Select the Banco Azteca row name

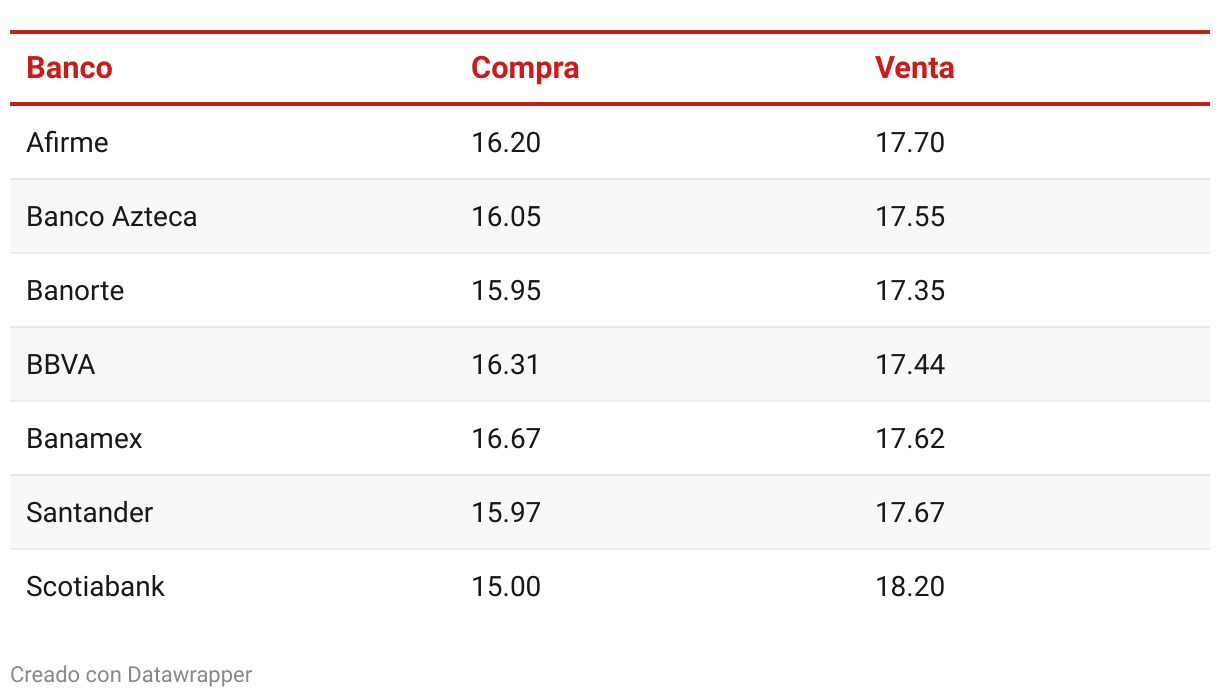(111, 216)
